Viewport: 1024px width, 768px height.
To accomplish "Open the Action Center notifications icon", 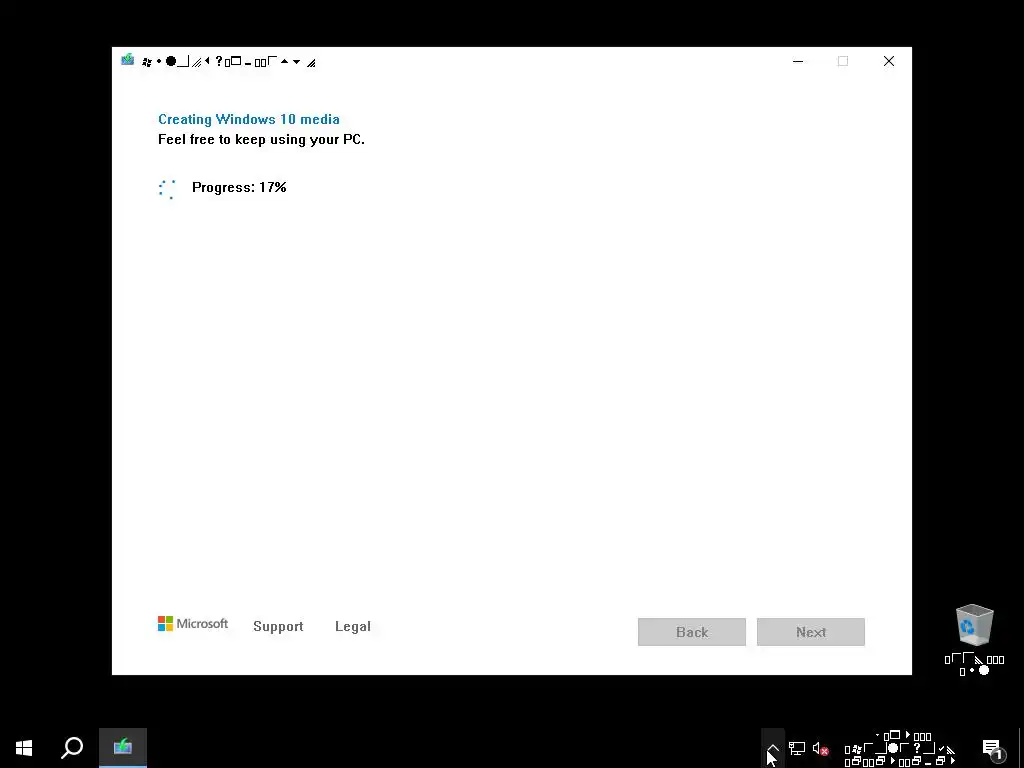I will click(x=993, y=748).
